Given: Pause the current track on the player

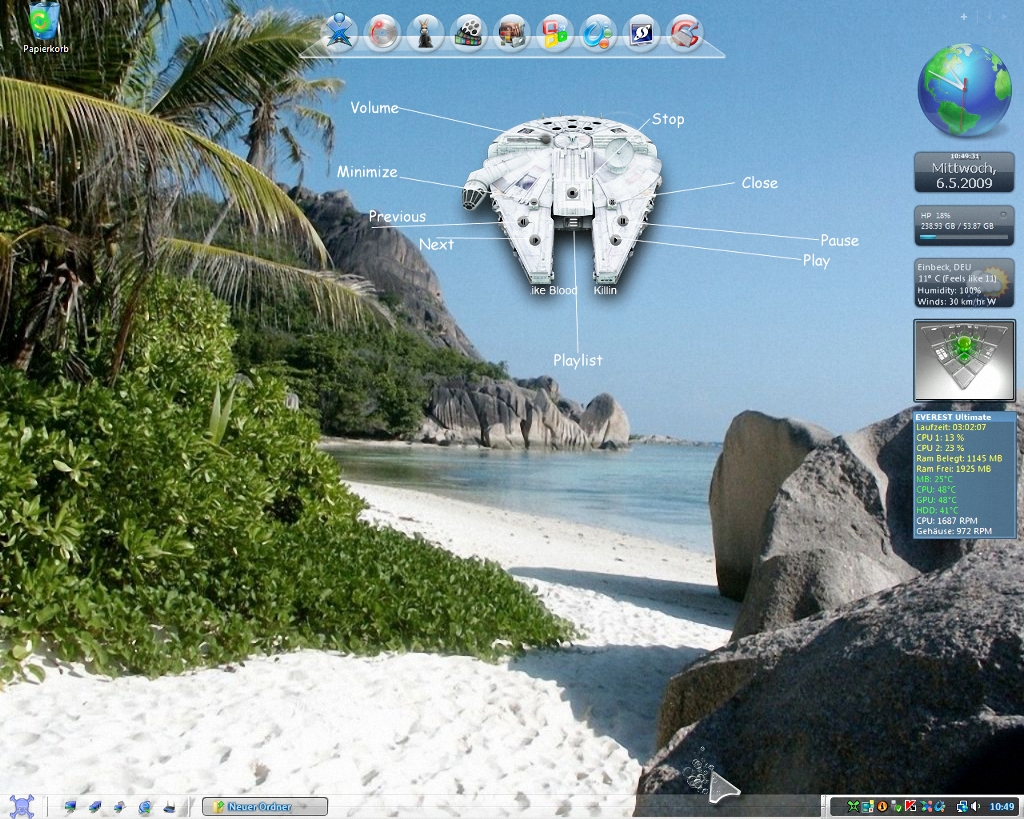Looking at the screenshot, I should (623, 221).
